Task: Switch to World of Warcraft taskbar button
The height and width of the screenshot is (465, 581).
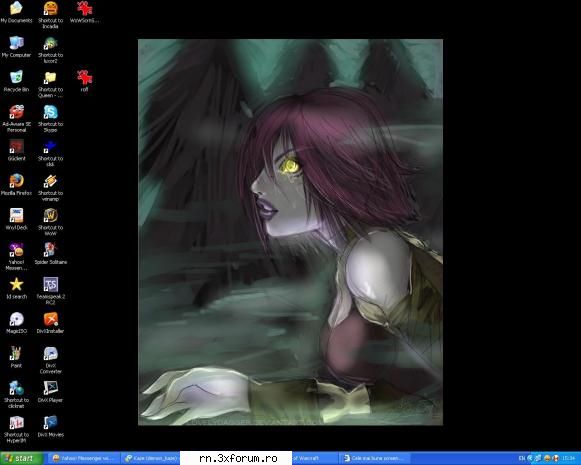Action: pyautogui.click(x=314, y=458)
